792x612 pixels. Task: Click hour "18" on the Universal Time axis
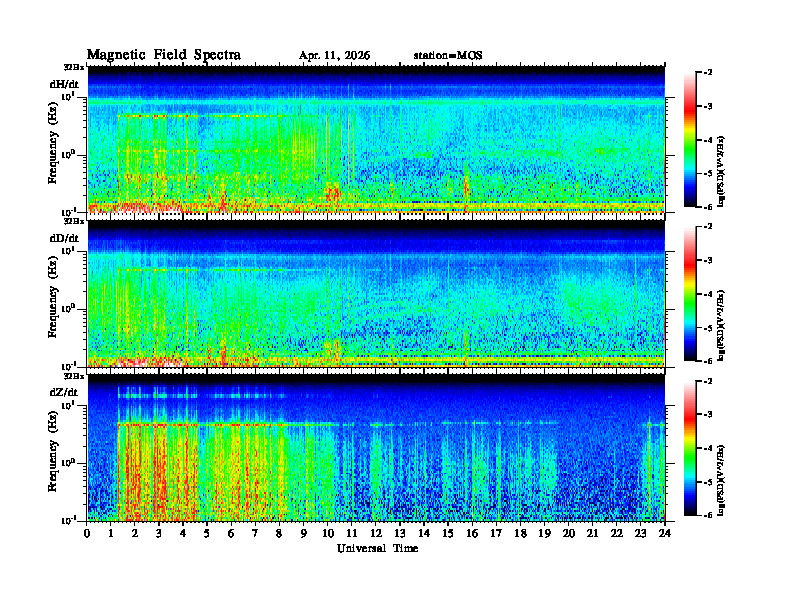[x=520, y=534]
